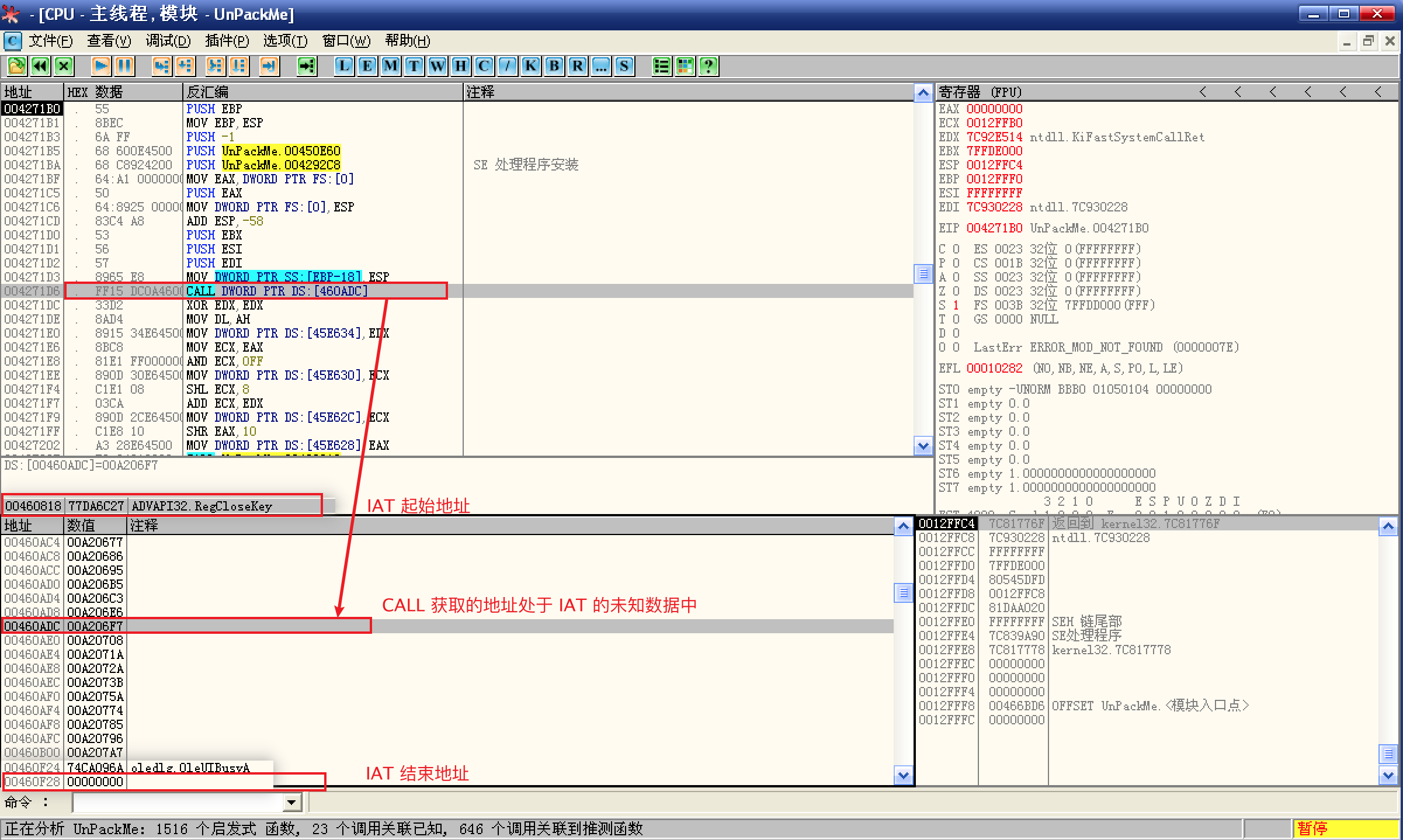
Task: Toggle register view via 寄存器 (FPU) header
Action: [x=980, y=92]
